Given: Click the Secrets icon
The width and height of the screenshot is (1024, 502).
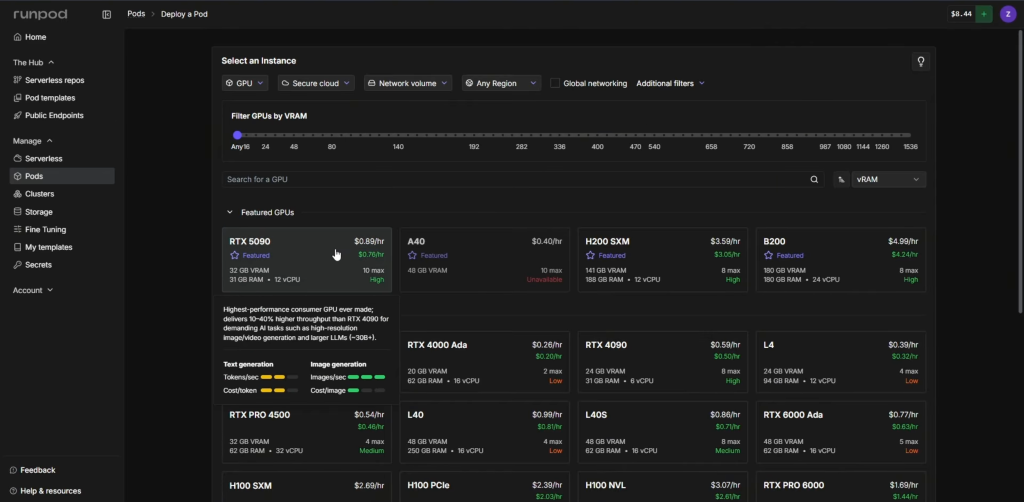Looking at the screenshot, I should click(x=18, y=265).
